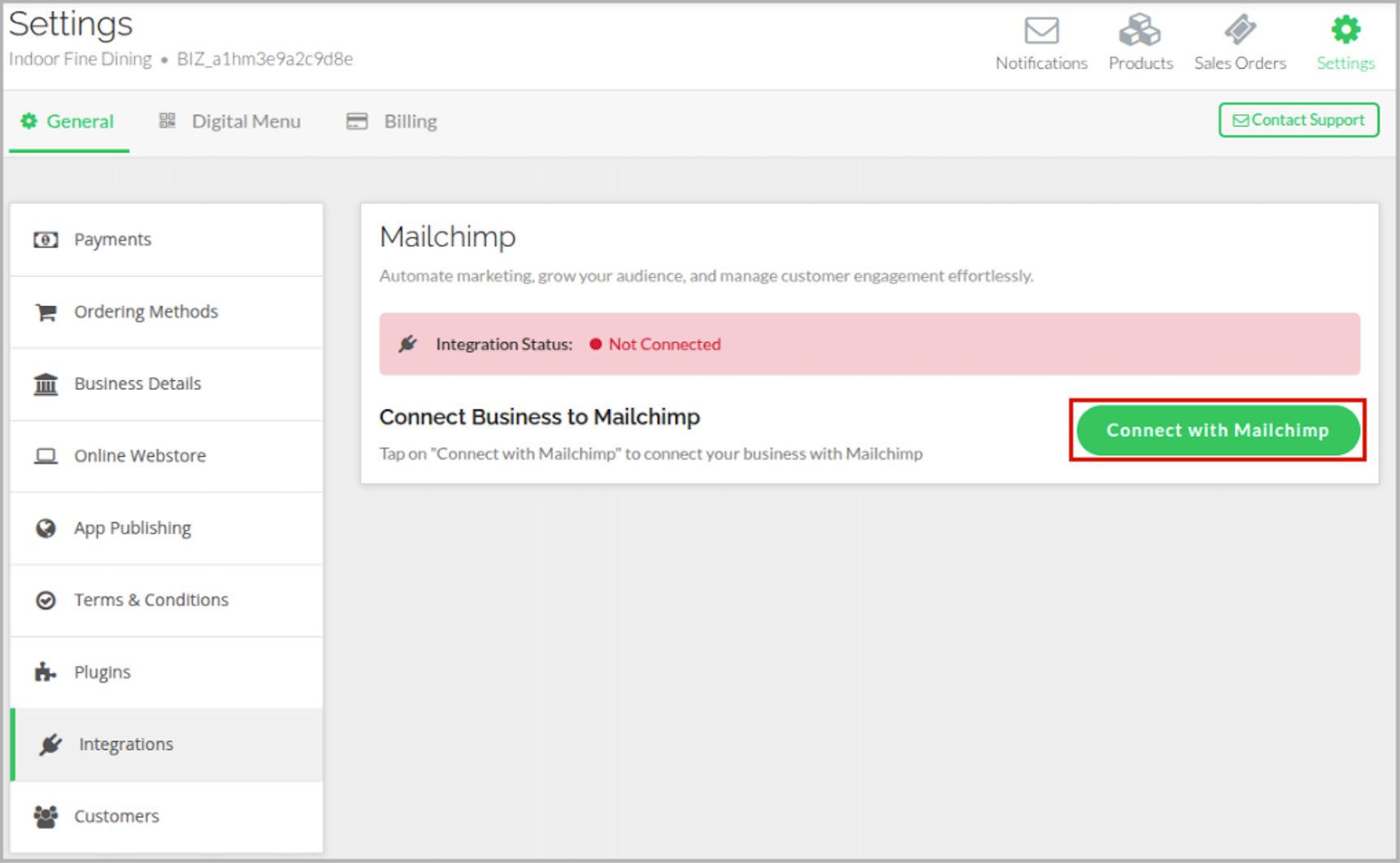Switch to the General tab
The width and height of the screenshot is (1400, 863).
point(68,122)
